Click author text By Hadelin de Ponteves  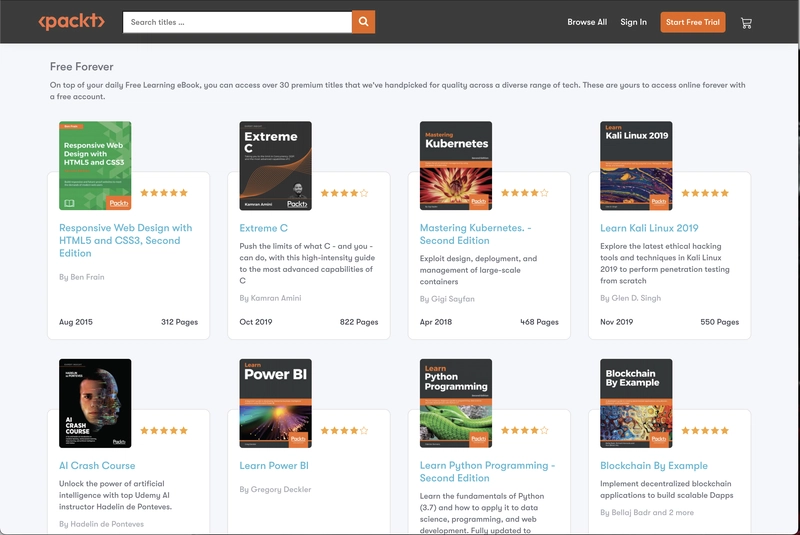pos(102,524)
